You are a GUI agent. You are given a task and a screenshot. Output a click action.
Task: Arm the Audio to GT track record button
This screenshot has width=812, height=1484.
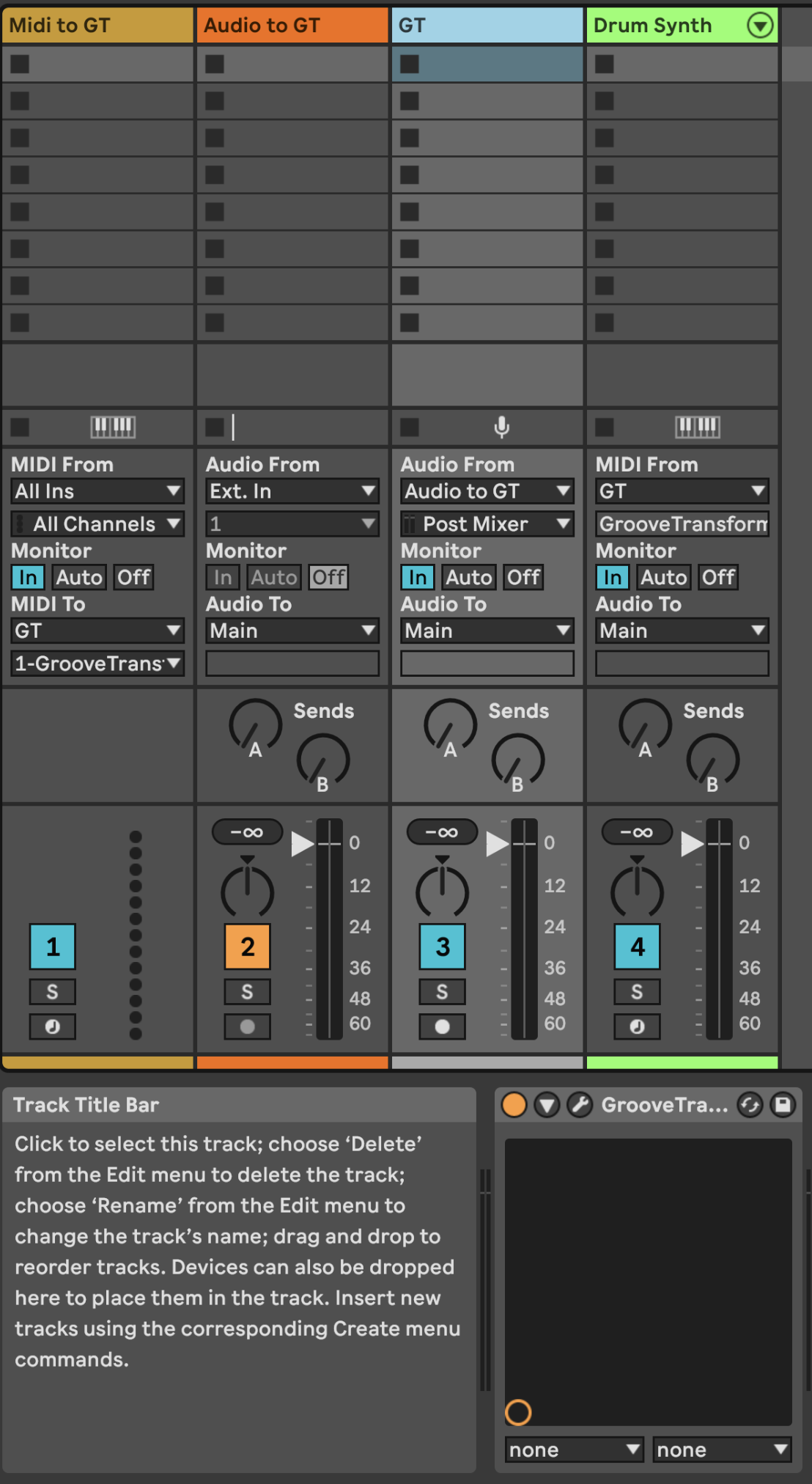pyautogui.click(x=247, y=1026)
